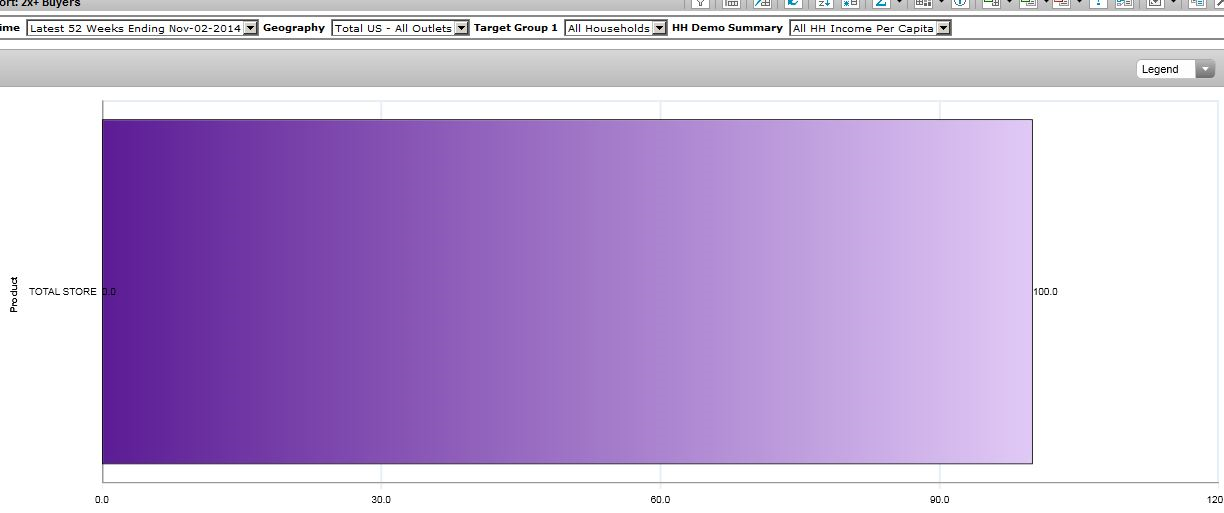Screen dimensions: 1224x513
Task: Open the Geography dropdown showing Total US
Action: [461, 28]
